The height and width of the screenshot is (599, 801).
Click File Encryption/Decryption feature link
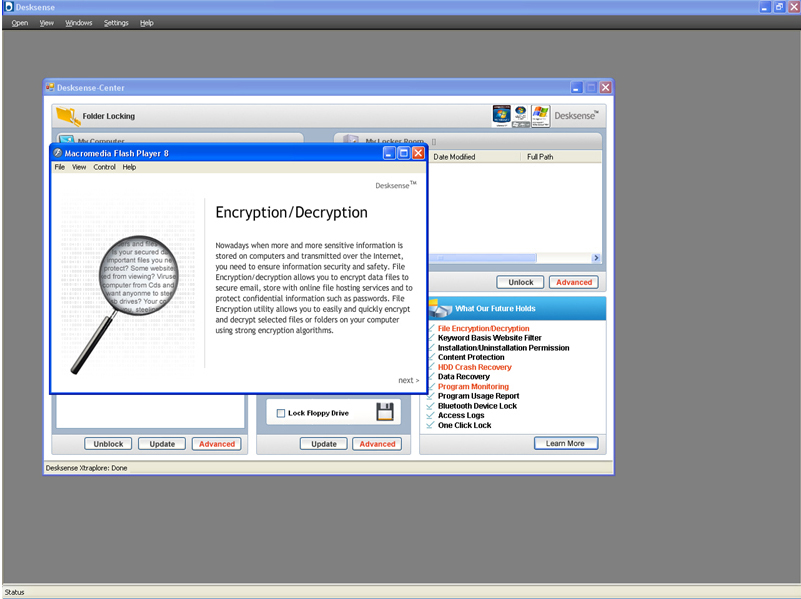483,328
